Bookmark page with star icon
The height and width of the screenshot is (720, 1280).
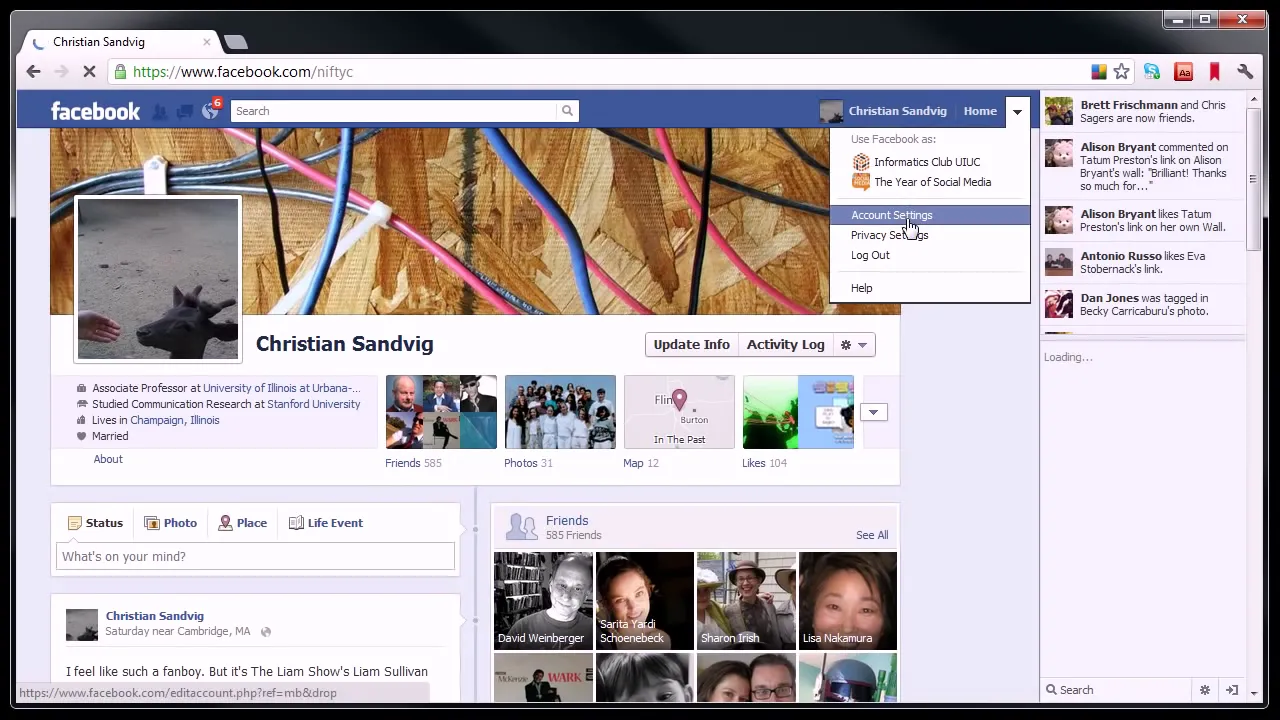point(1122,72)
